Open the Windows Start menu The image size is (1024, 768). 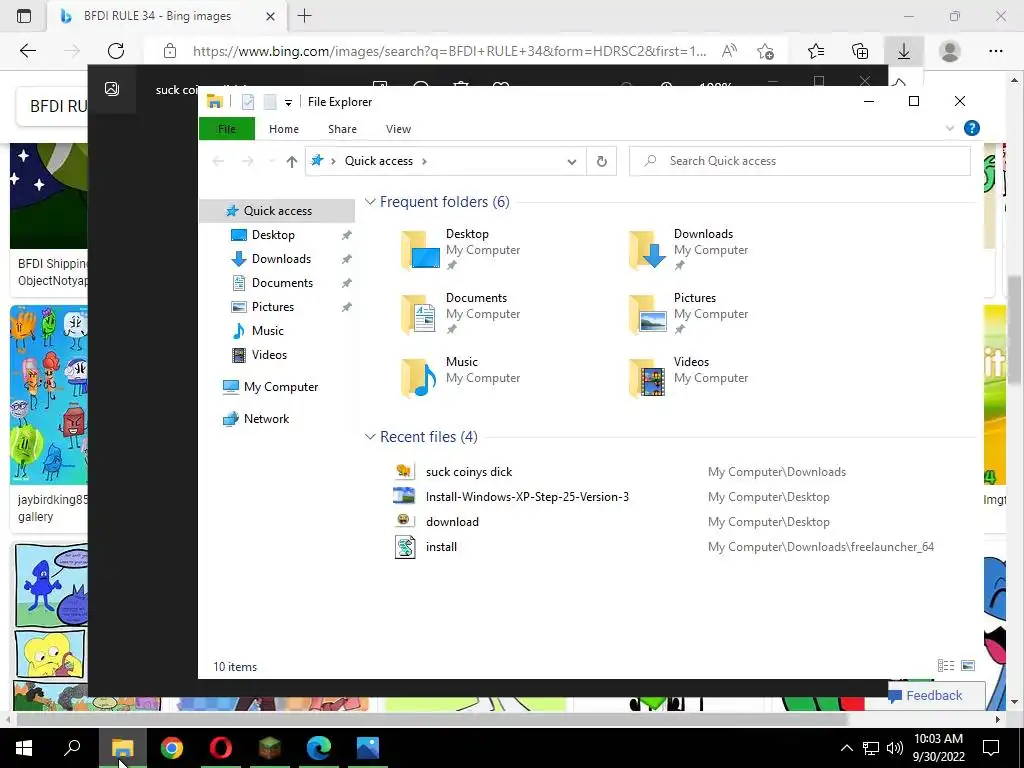(x=24, y=748)
